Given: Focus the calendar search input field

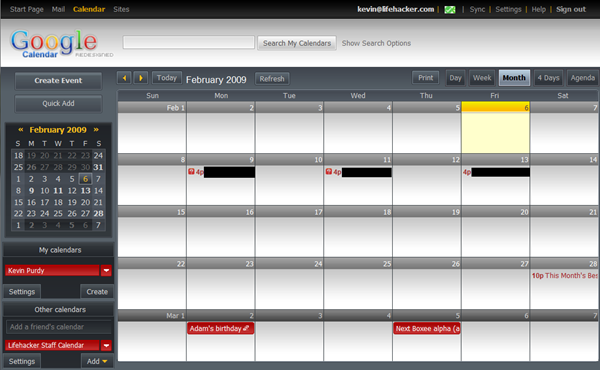Looking at the screenshot, I should pos(189,42).
